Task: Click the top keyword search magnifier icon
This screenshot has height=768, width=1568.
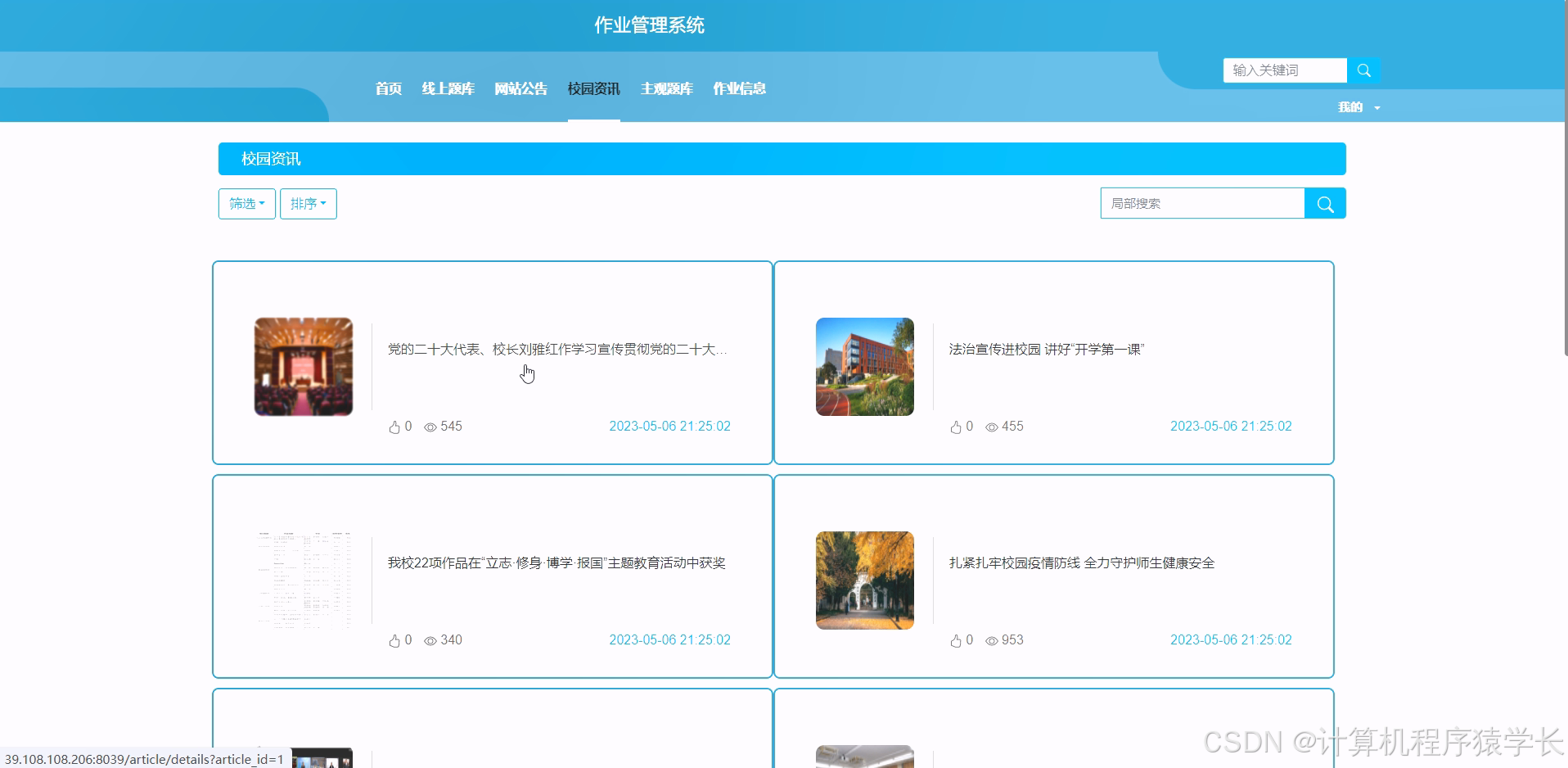Action: pyautogui.click(x=1363, y=70)
